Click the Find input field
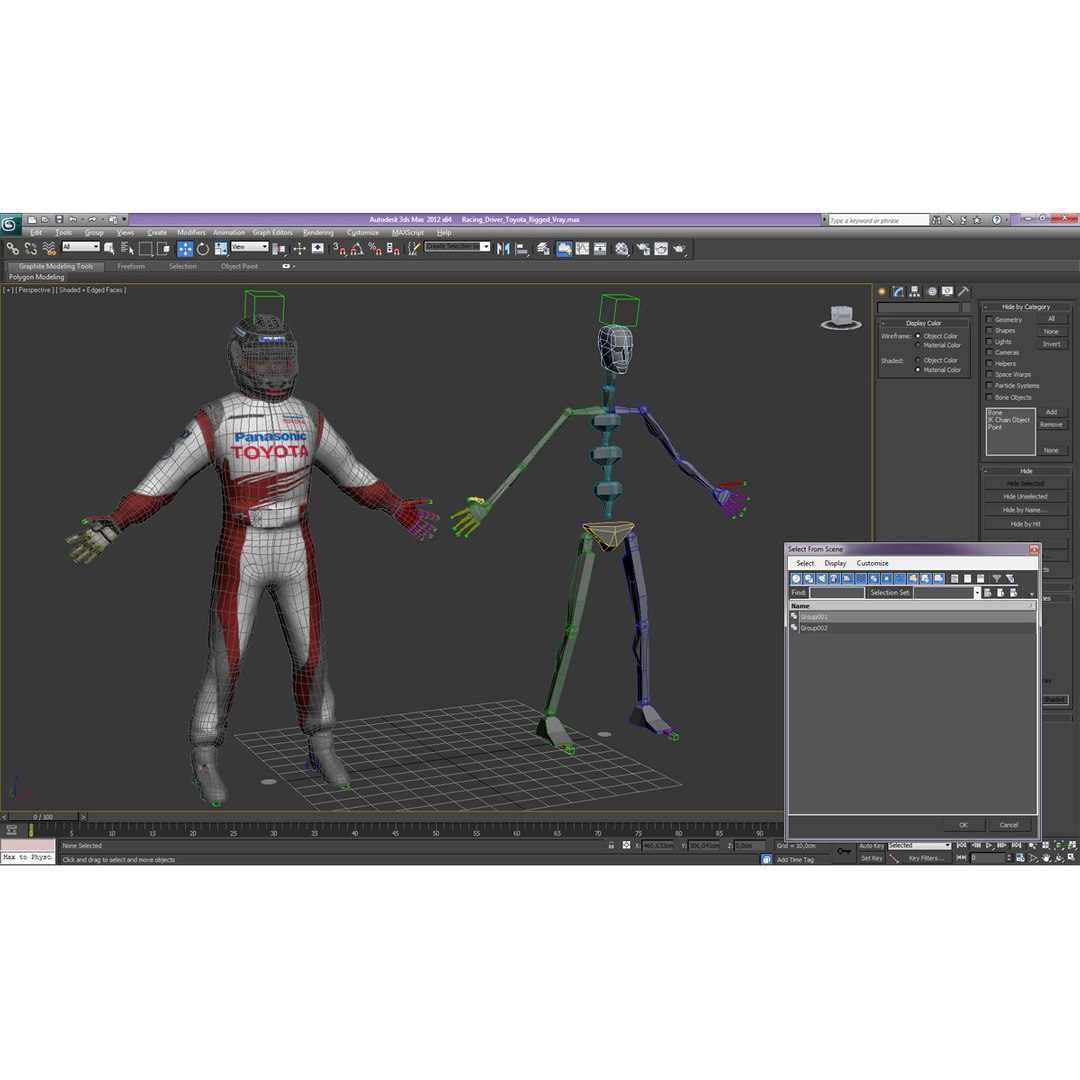This screenshot has height=1080, width=1080. pyautogui.click(x=836, y=593)
